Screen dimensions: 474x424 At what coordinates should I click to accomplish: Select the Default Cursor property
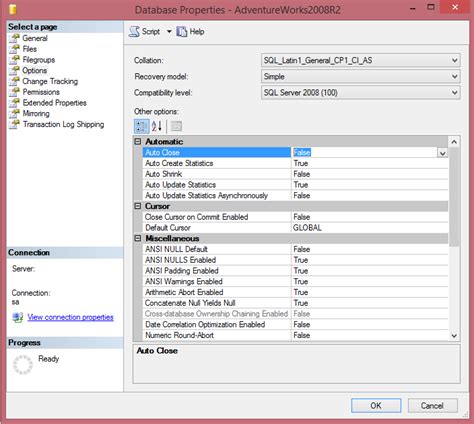(295, 228)
